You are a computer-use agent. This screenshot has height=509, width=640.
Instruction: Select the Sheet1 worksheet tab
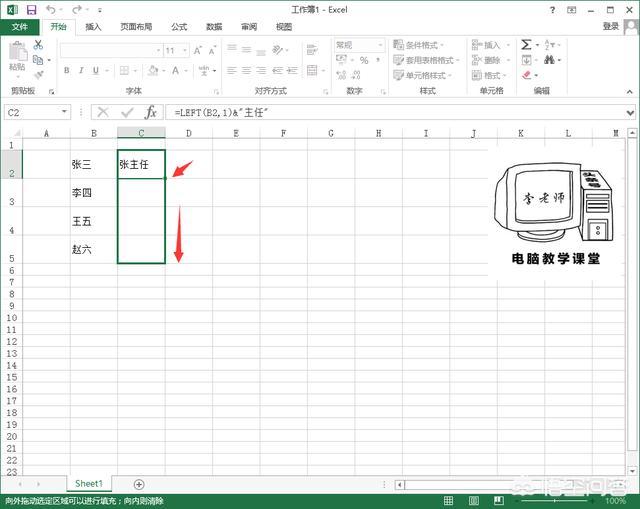[x=89, y=484]
